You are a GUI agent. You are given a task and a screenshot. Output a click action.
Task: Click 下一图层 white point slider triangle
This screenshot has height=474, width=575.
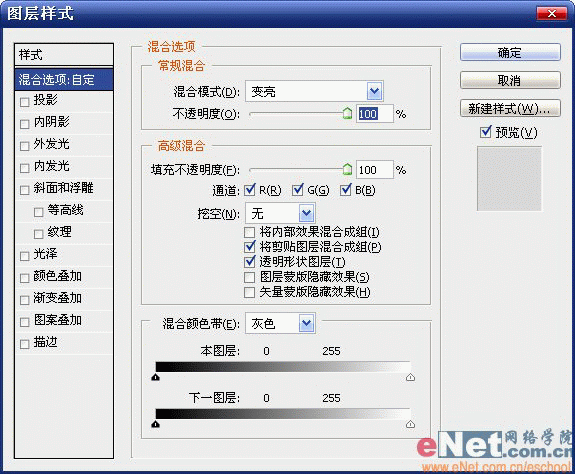410,424
